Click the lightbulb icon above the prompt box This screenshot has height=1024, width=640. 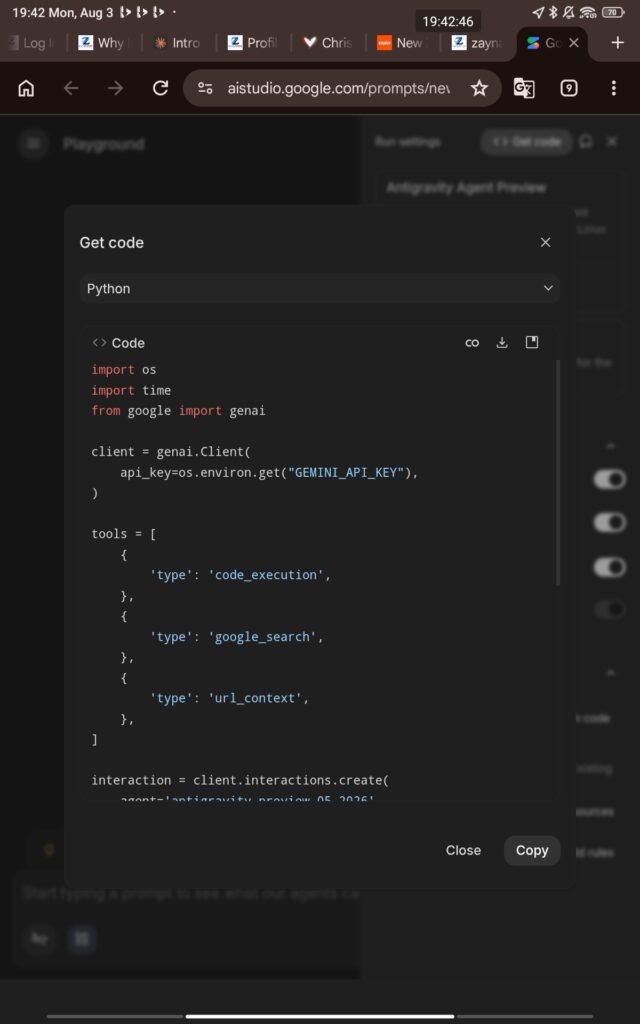(48, 850)
